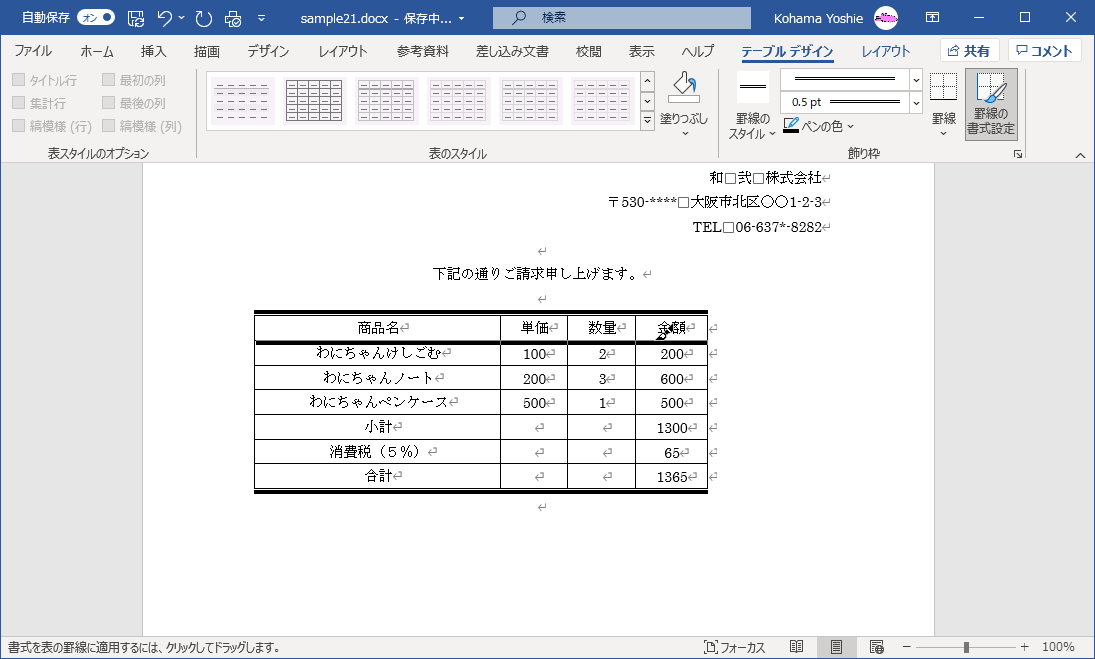1095x659 pixels.
Task: Open ribbon display options icon
Action: coord(932,17)
